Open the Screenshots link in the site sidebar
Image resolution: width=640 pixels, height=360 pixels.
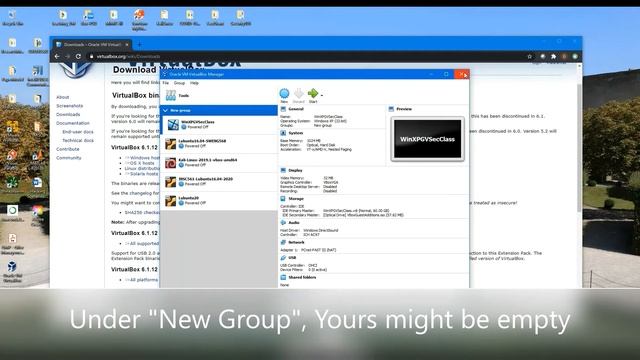69,106
